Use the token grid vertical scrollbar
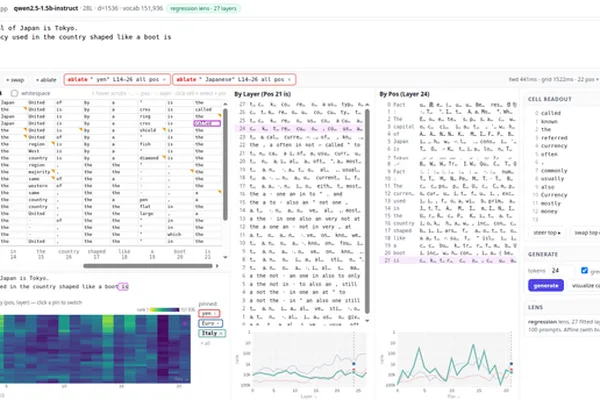This screenshot has height=400, width=600. coord(225,165)
